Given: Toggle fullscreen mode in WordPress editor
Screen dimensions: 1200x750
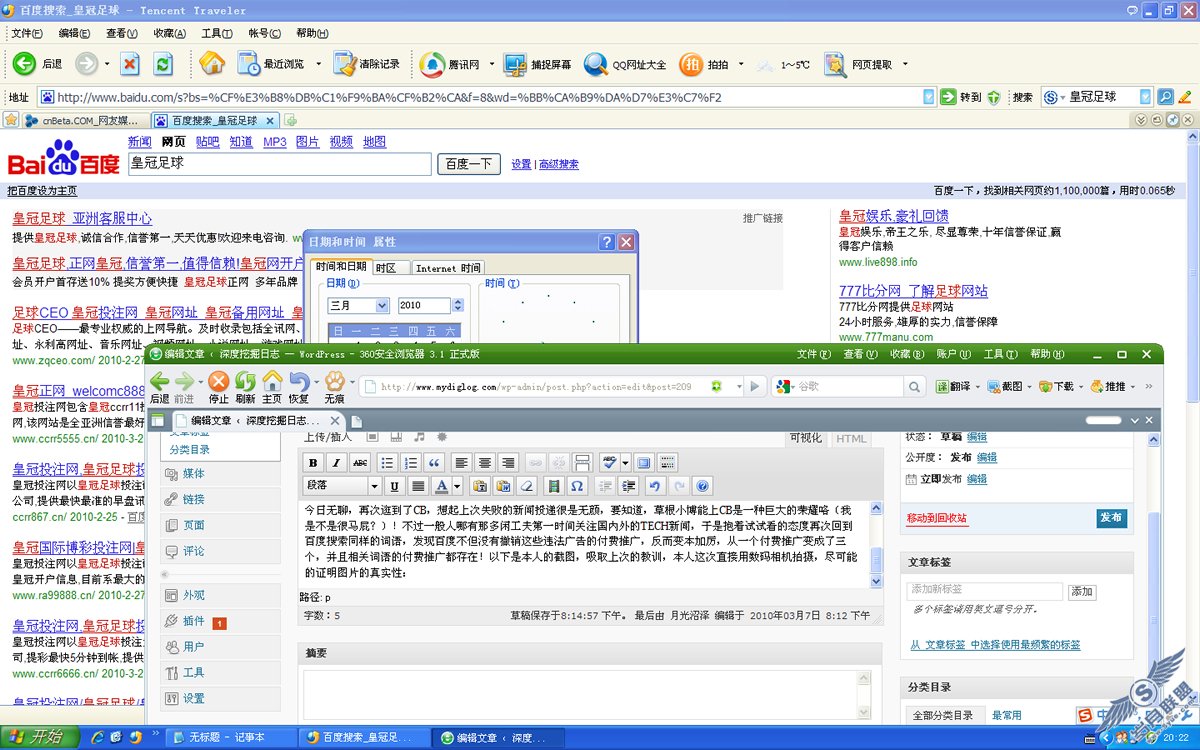Looking at the screenshot, I should pyautogui.click(x=643, y=462).
